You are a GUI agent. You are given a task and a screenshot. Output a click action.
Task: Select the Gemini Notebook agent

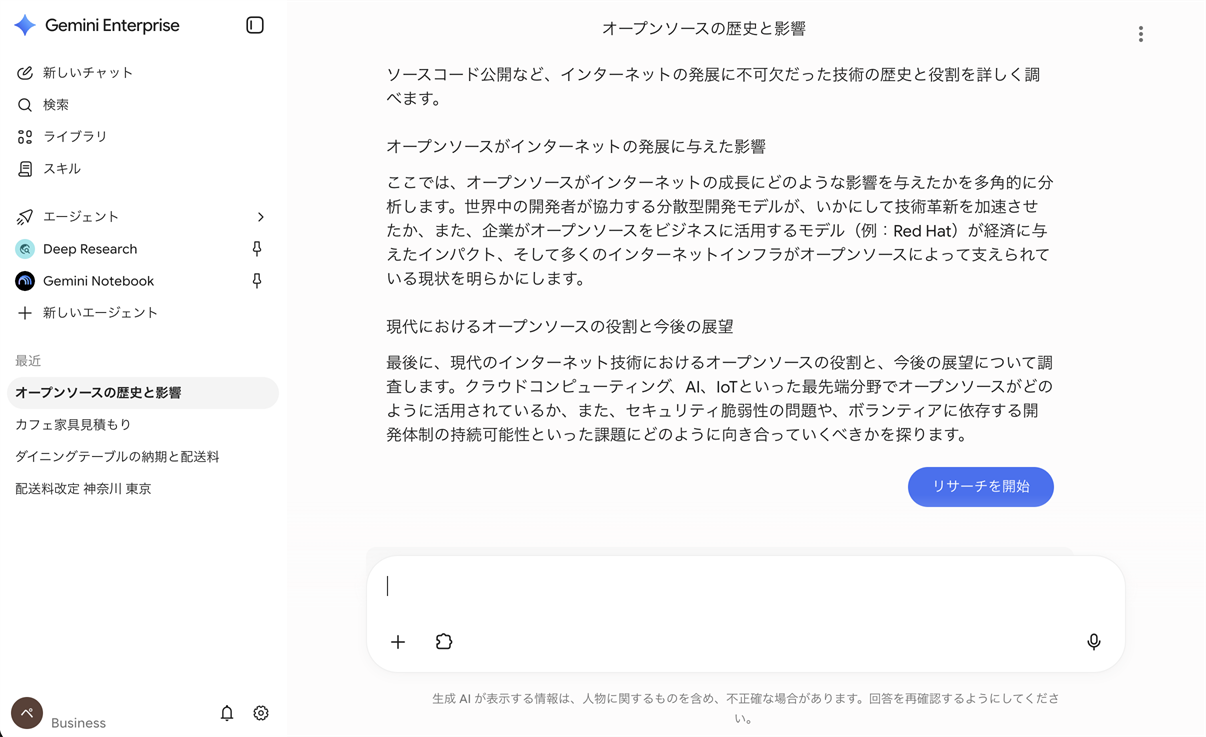point(98,281)
